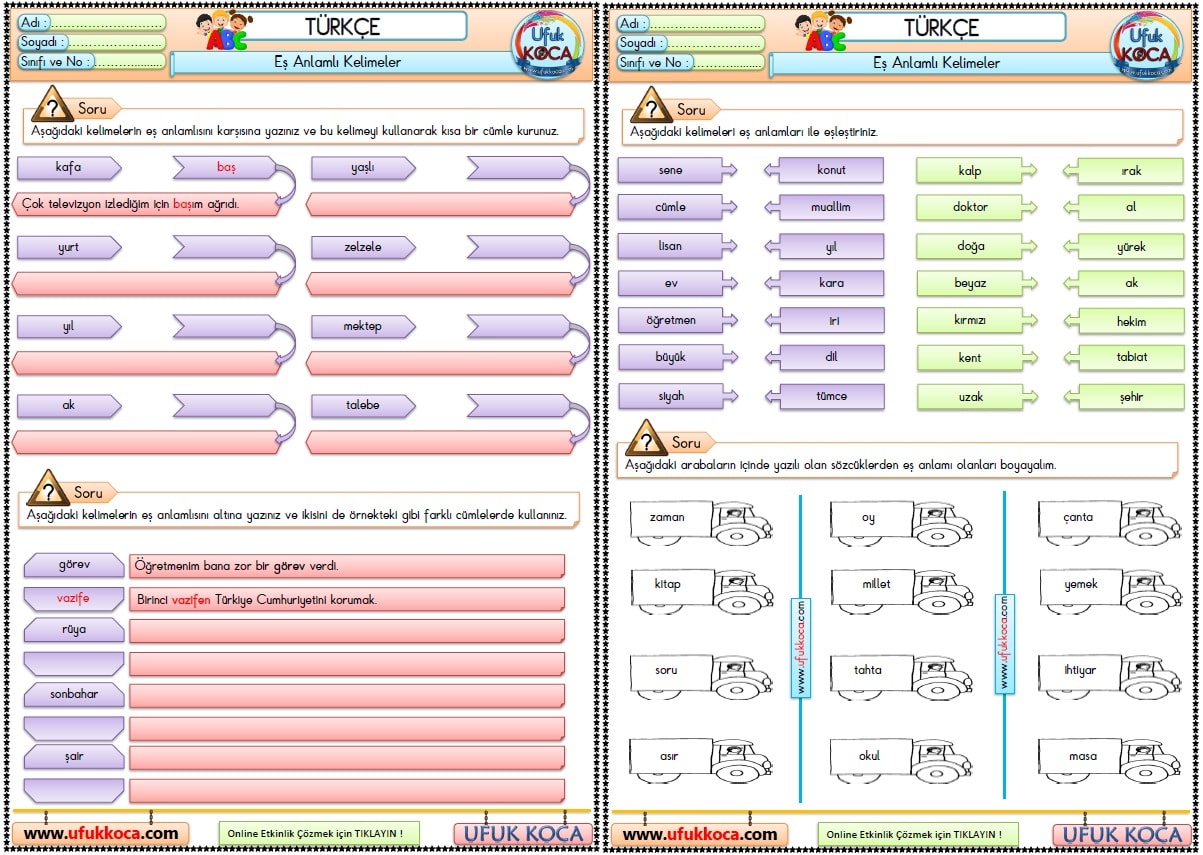Viewport: 1203px width, 855px height.
Task: Select the green answer box tabiat
Action: [1124, 357]
